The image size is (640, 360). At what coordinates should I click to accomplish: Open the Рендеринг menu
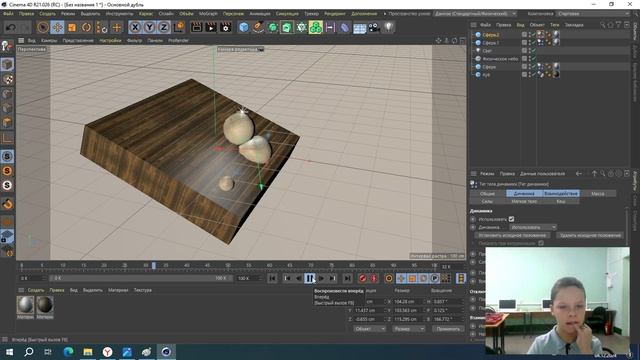click(335, 13)
